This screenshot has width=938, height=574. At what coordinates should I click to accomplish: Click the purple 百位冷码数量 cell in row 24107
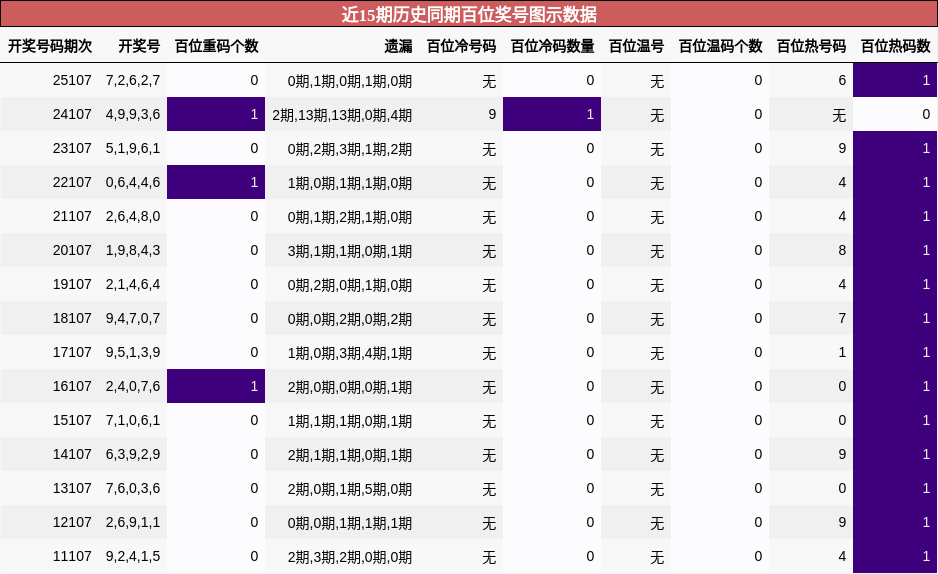click(552, 114)
